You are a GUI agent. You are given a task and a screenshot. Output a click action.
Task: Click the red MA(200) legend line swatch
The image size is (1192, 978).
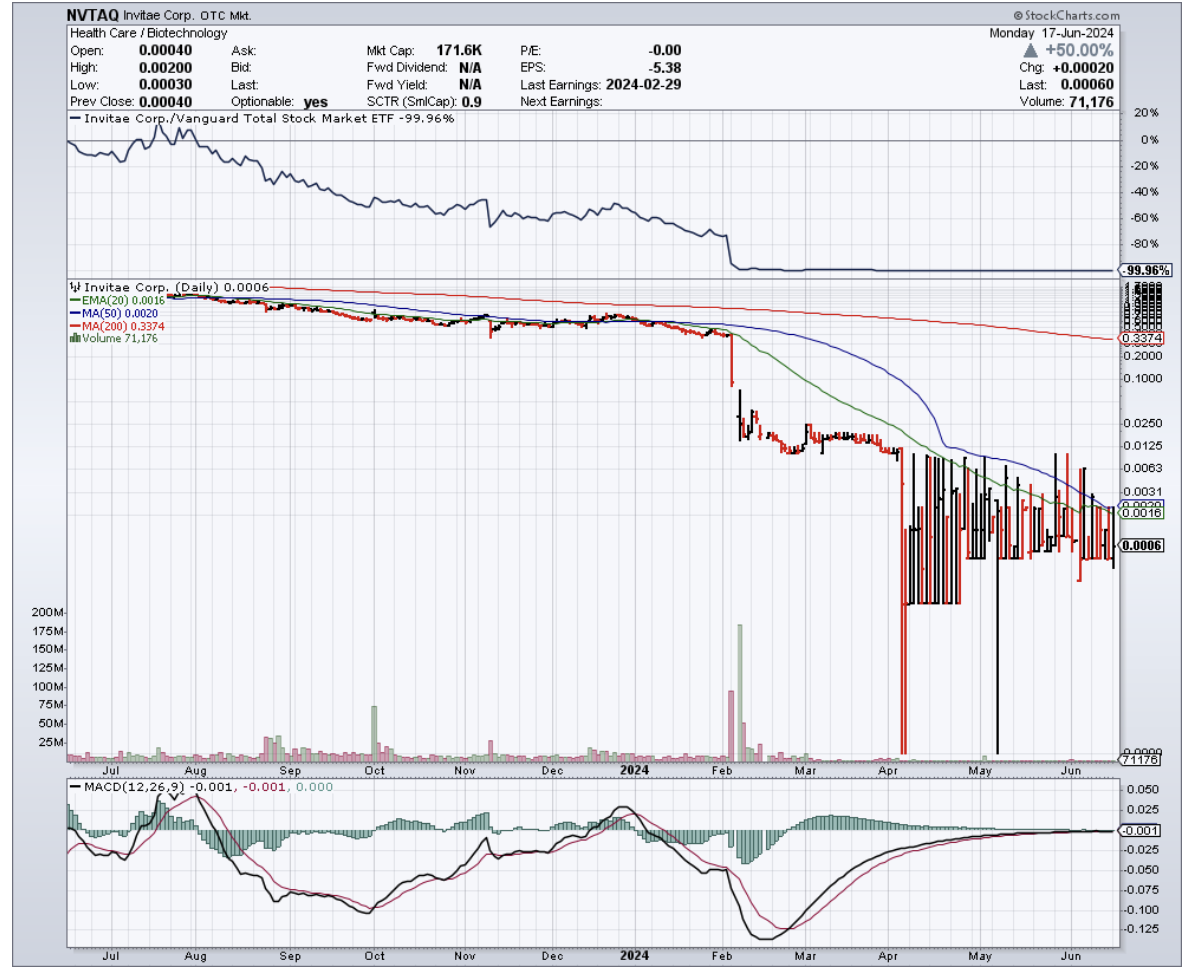(72, 326)
